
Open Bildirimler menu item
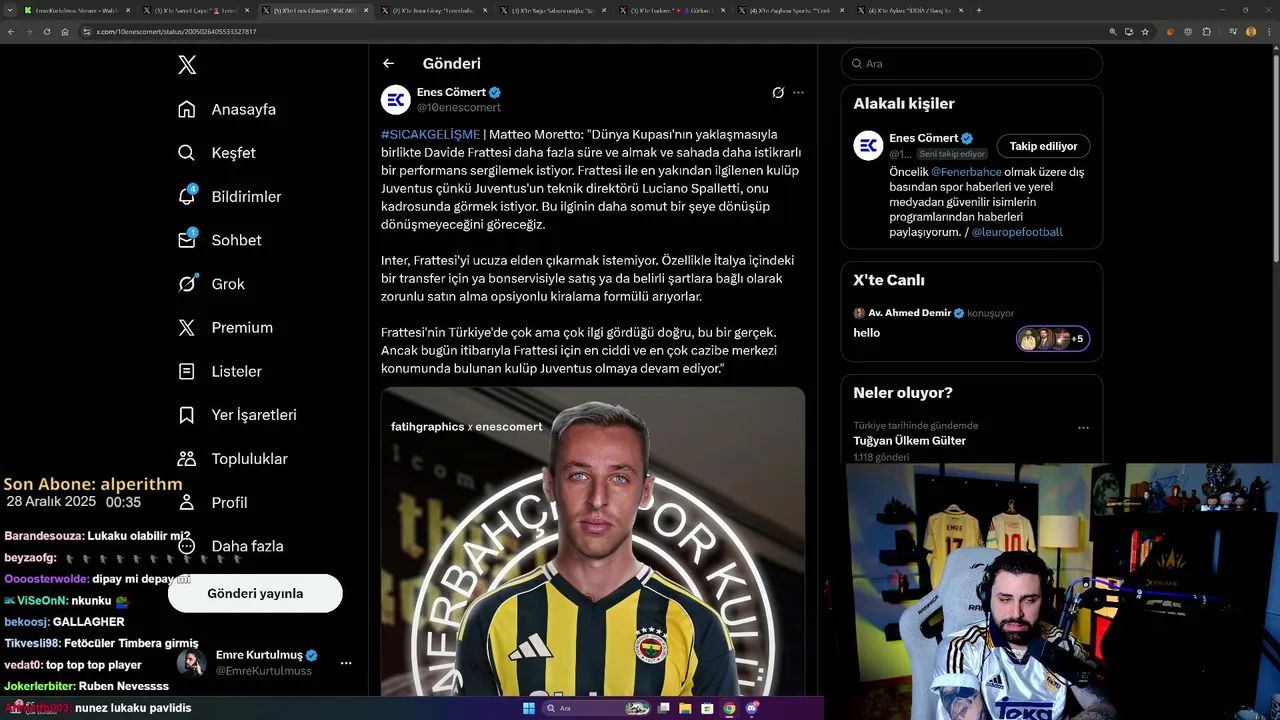(x=246, y=197)
